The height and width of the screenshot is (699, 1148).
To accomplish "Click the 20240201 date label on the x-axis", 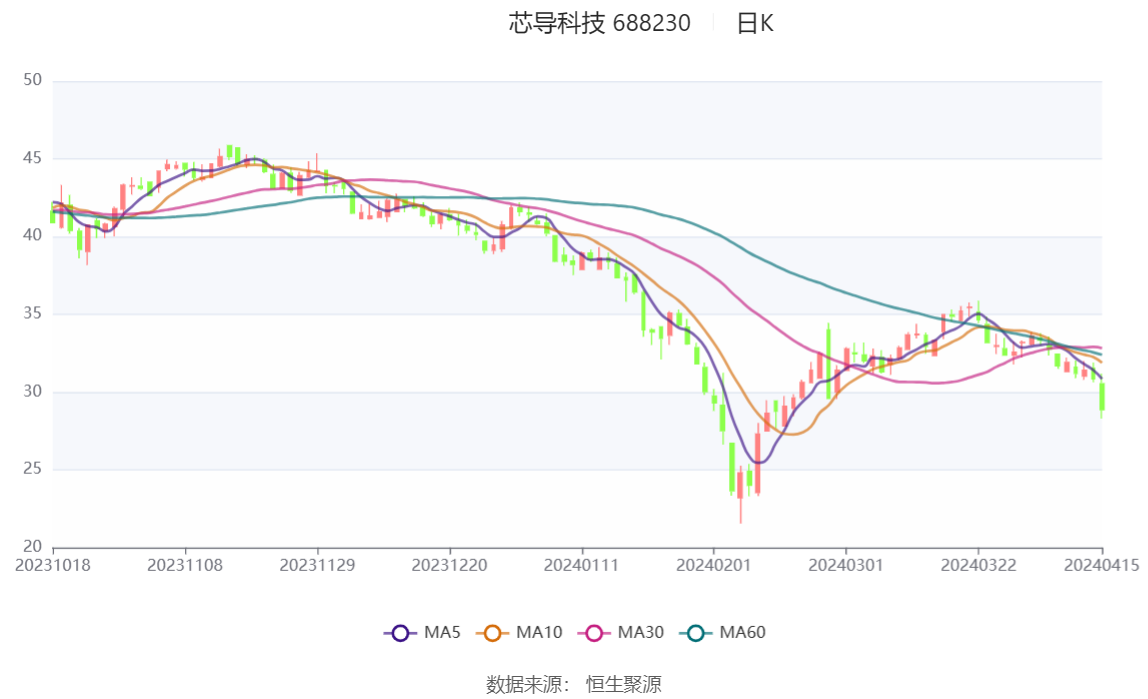I will pos(714,565).
